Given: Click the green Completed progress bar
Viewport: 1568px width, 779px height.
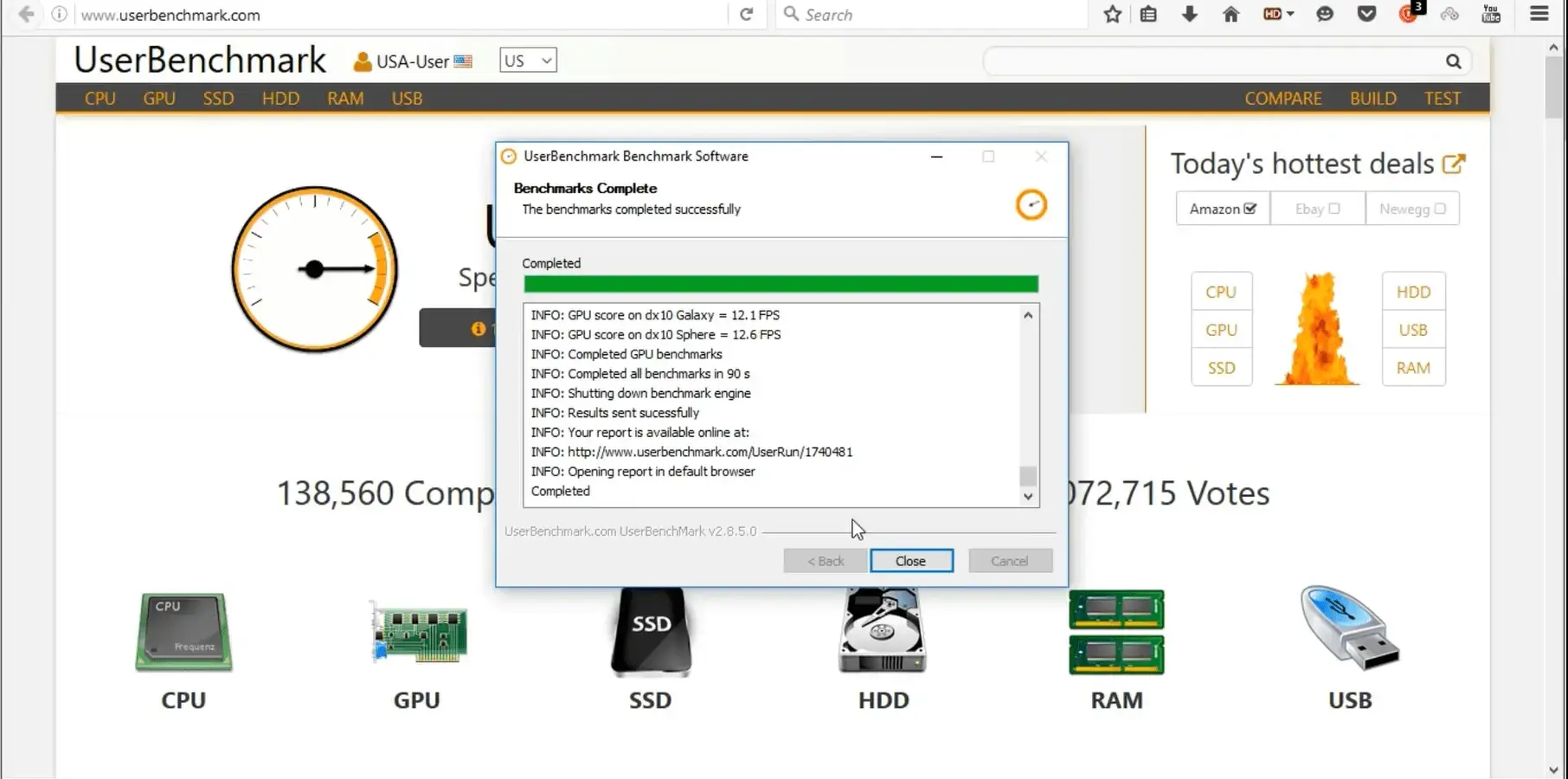Looking at the screenshot, I should 781,284.
